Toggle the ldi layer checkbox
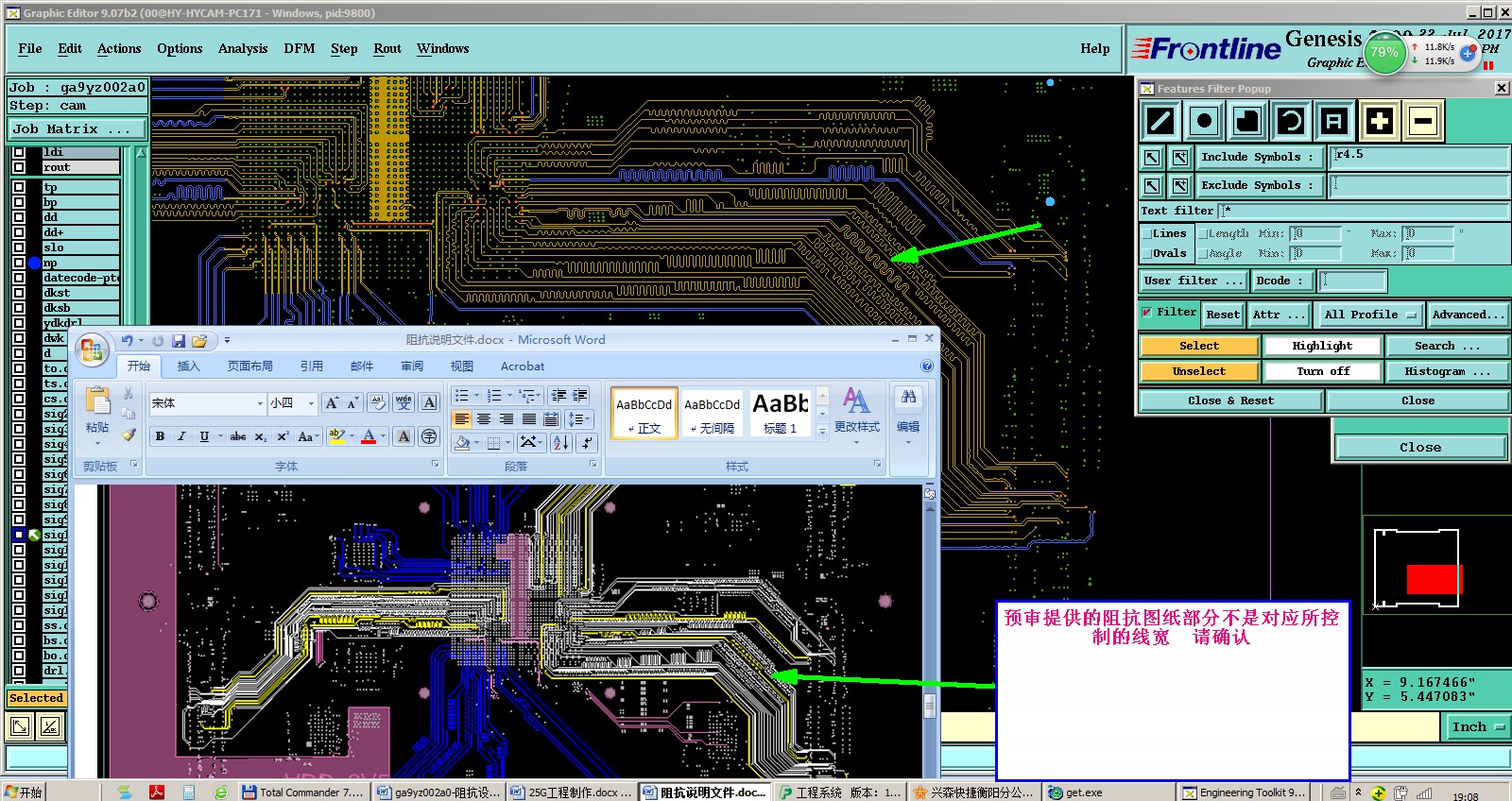 click(19, 152)
